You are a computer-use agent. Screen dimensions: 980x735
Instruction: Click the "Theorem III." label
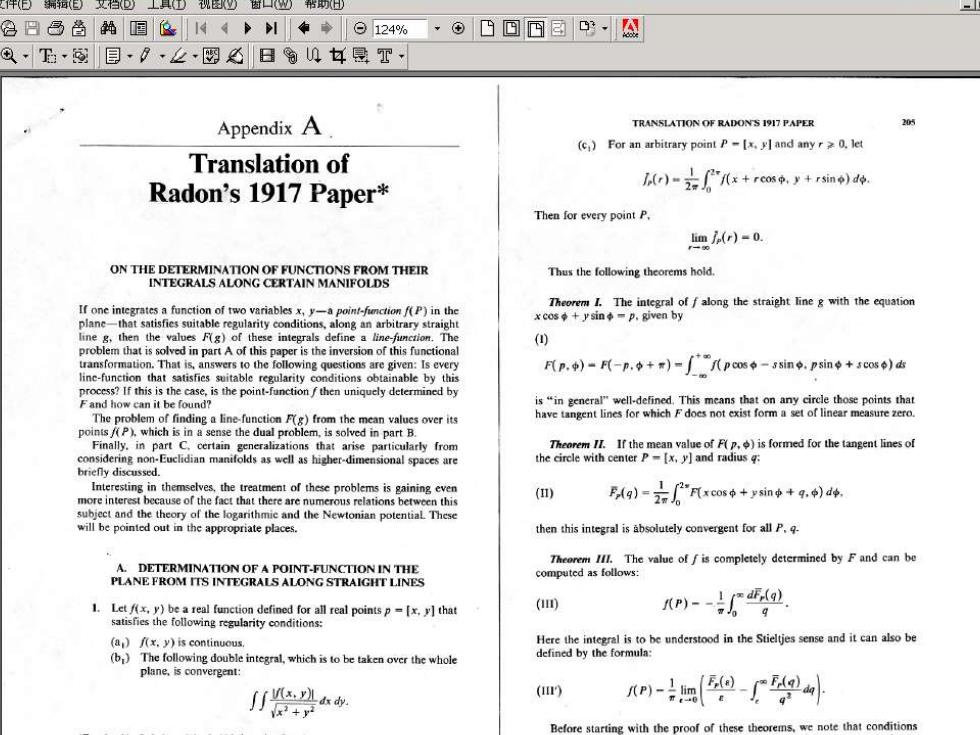coord(581,559)
